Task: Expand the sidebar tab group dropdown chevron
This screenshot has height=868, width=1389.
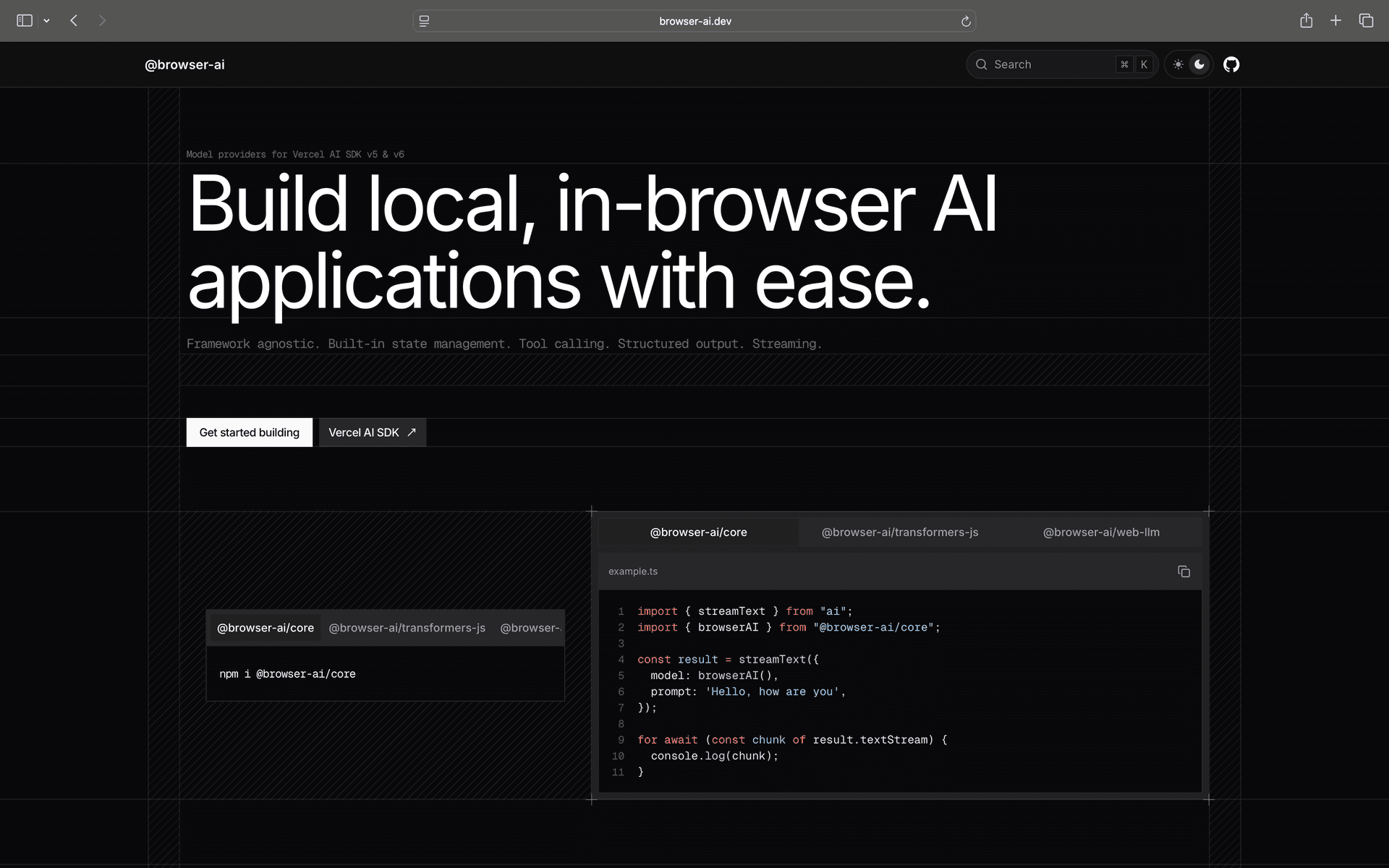Action: (46, 21)
